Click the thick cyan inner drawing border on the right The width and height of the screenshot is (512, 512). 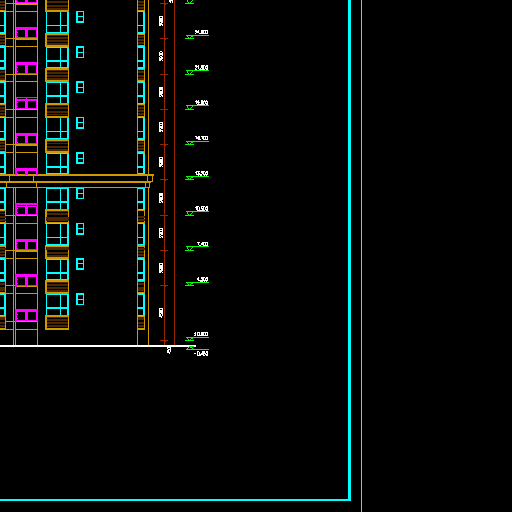349,250
